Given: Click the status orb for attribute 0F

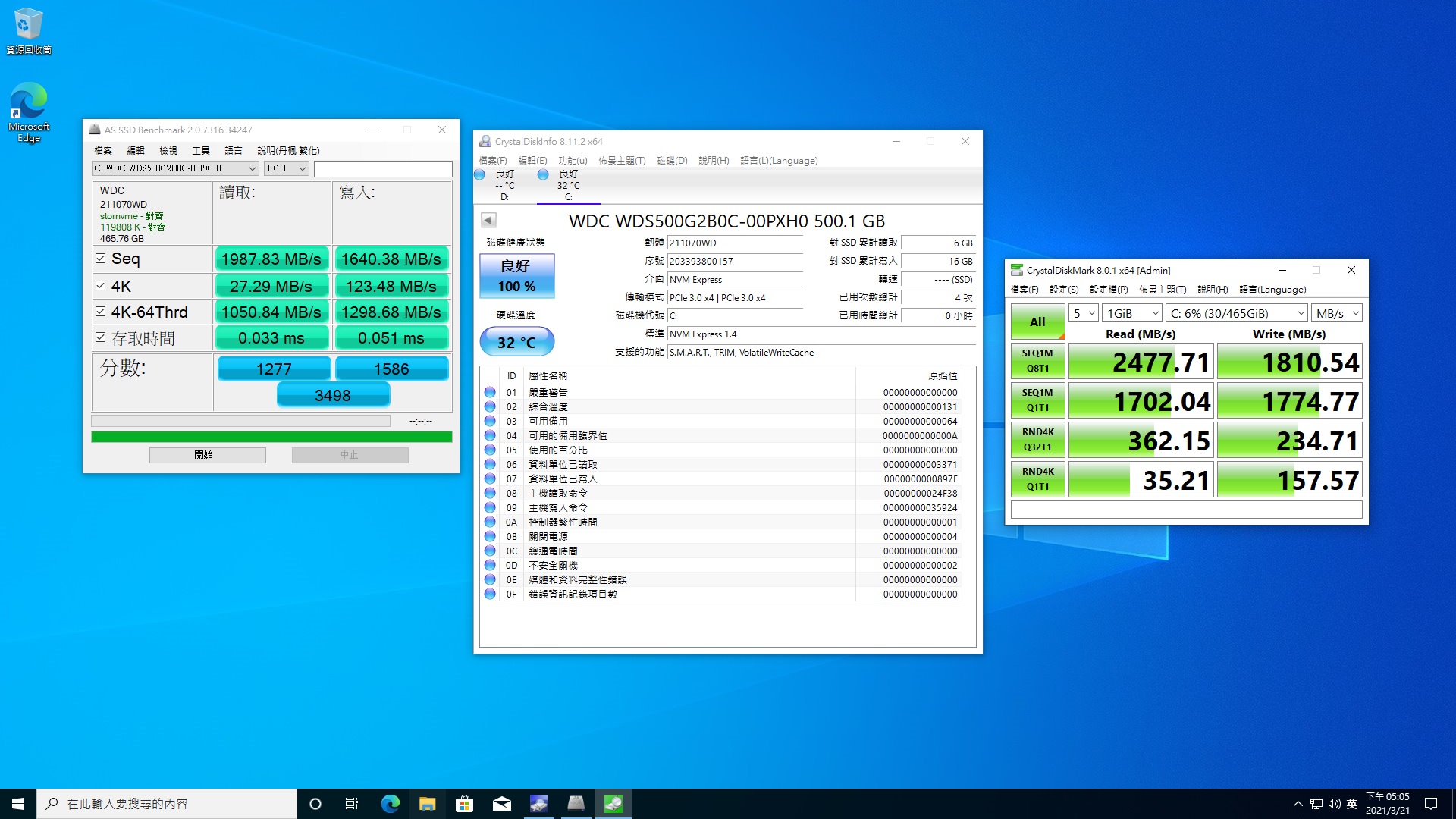Looking at the screenshot, I should (490, 594).
